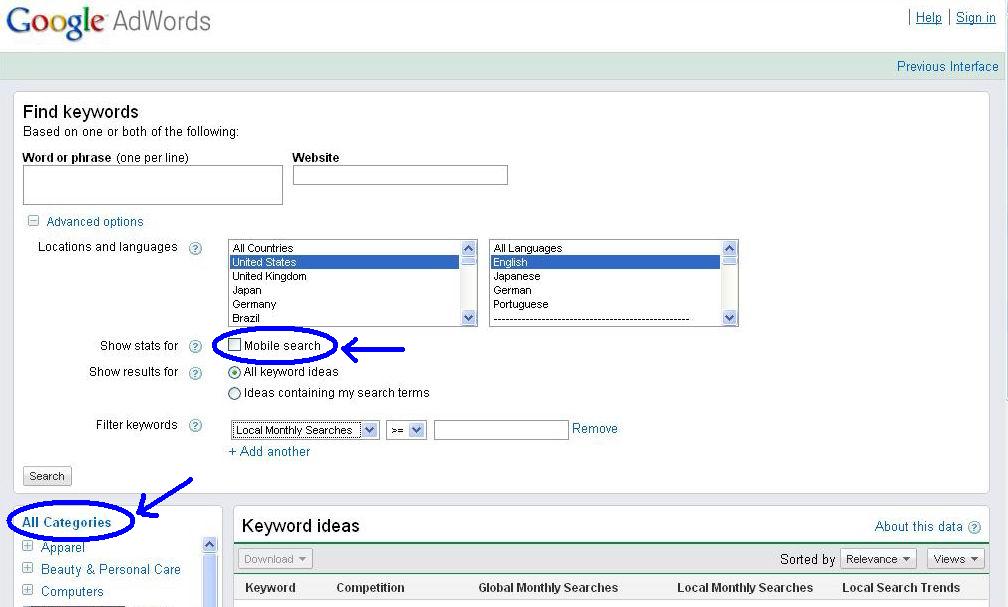Open the Relevance sort dropdown
1008x607 pixels.
point(878,559)
